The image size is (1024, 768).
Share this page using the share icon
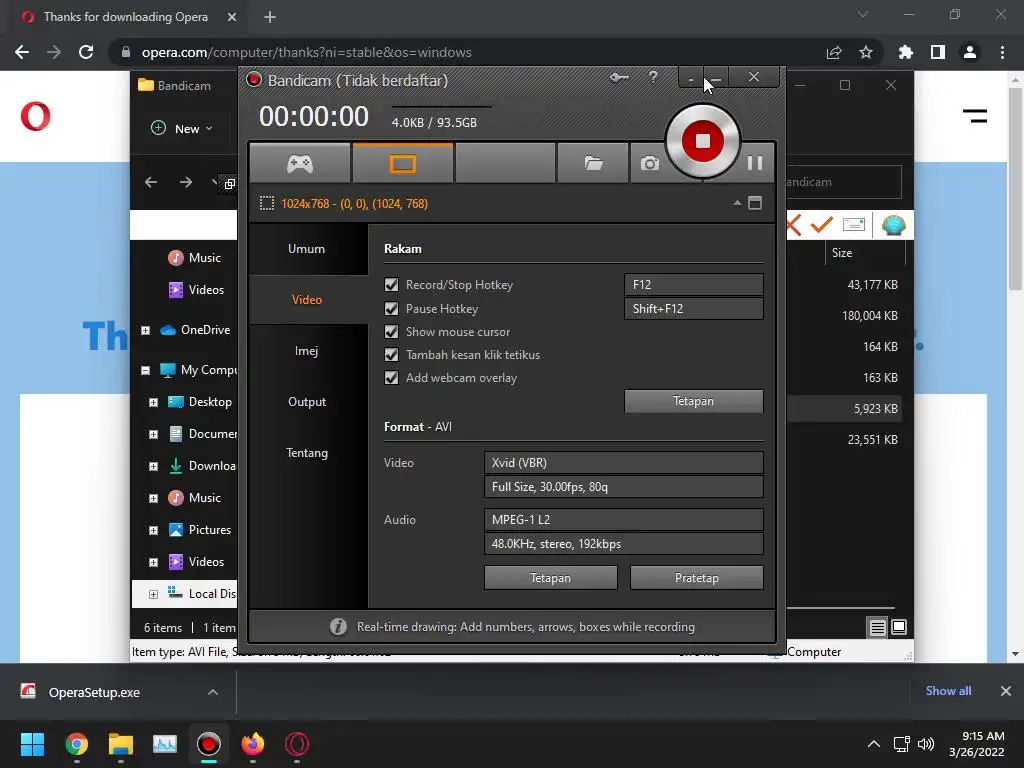[834, 52]
